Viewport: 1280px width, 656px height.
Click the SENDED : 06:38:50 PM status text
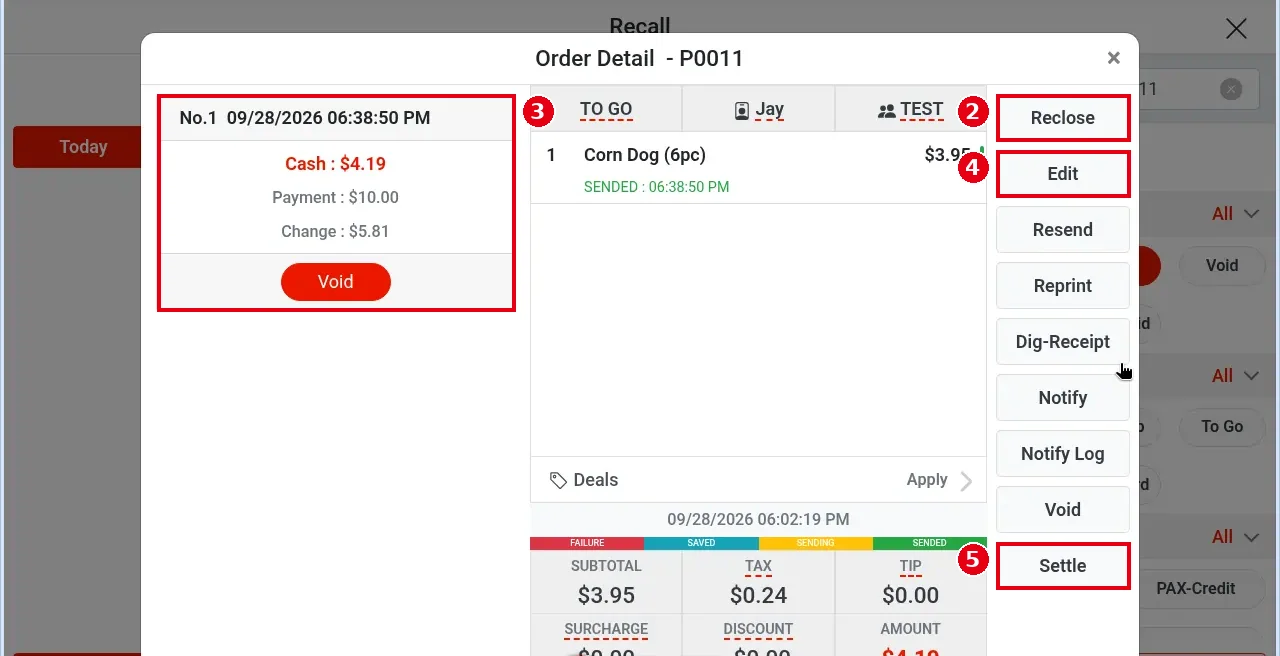(657, 187)
